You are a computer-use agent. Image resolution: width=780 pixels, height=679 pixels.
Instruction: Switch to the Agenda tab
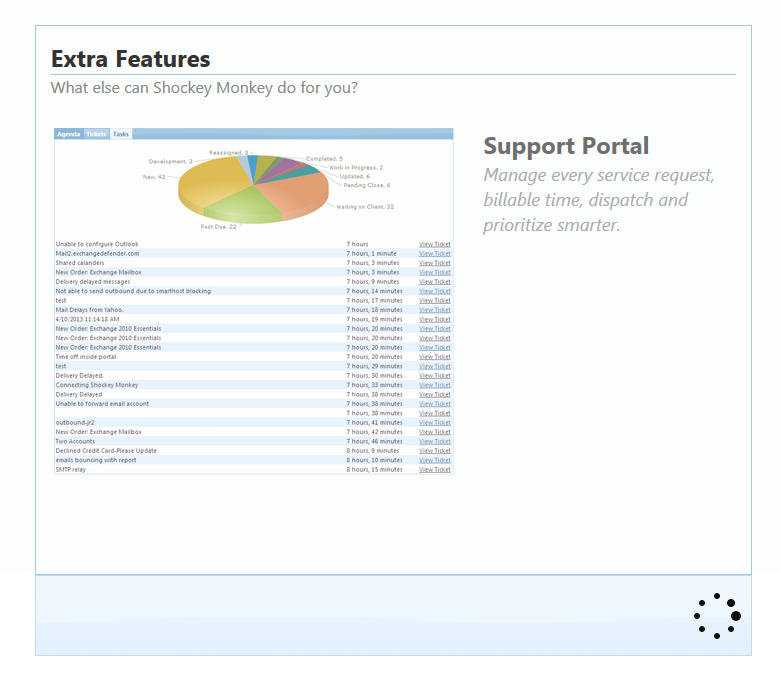[69, 134]
